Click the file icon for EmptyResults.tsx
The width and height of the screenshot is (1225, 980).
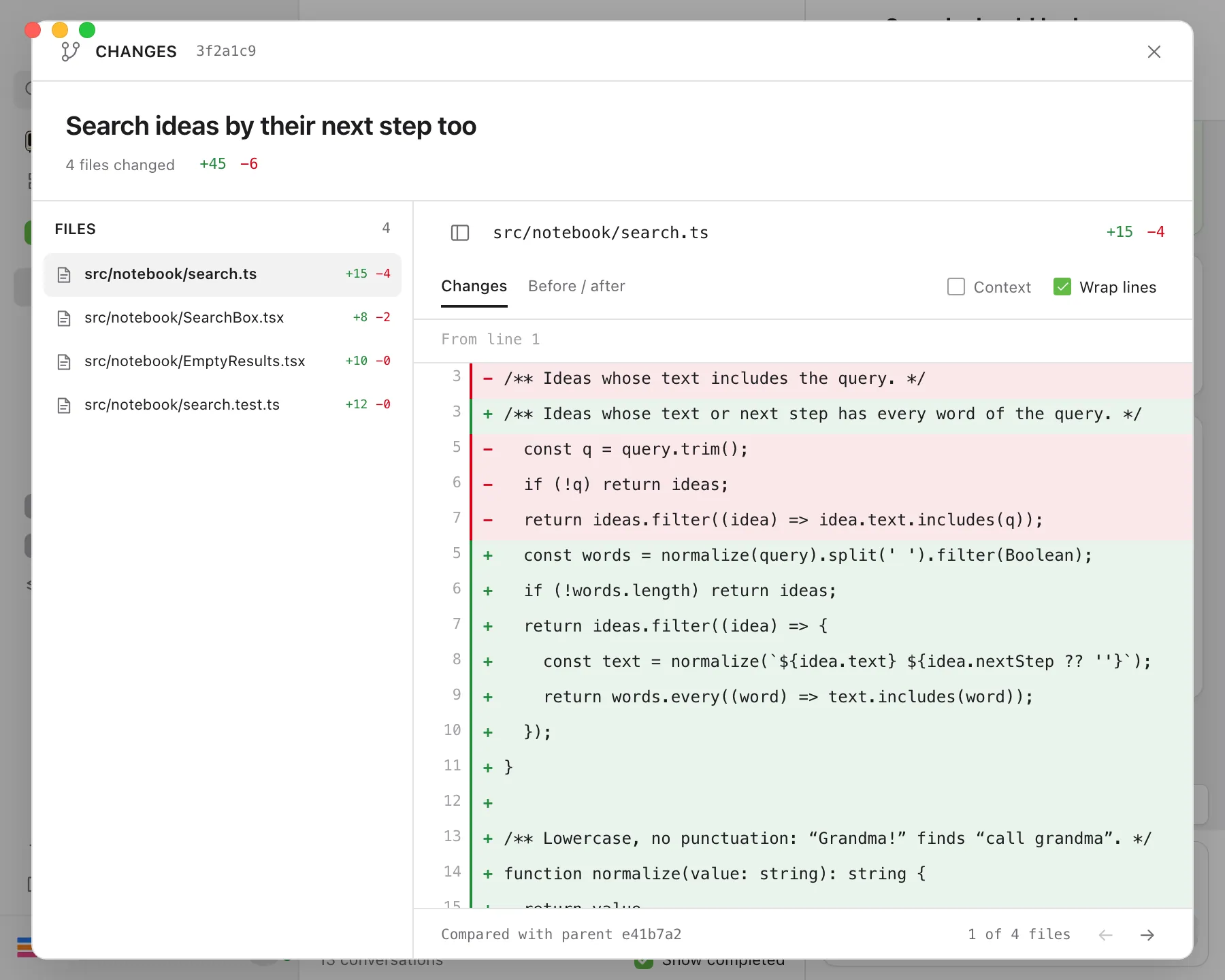coord(64,361)
